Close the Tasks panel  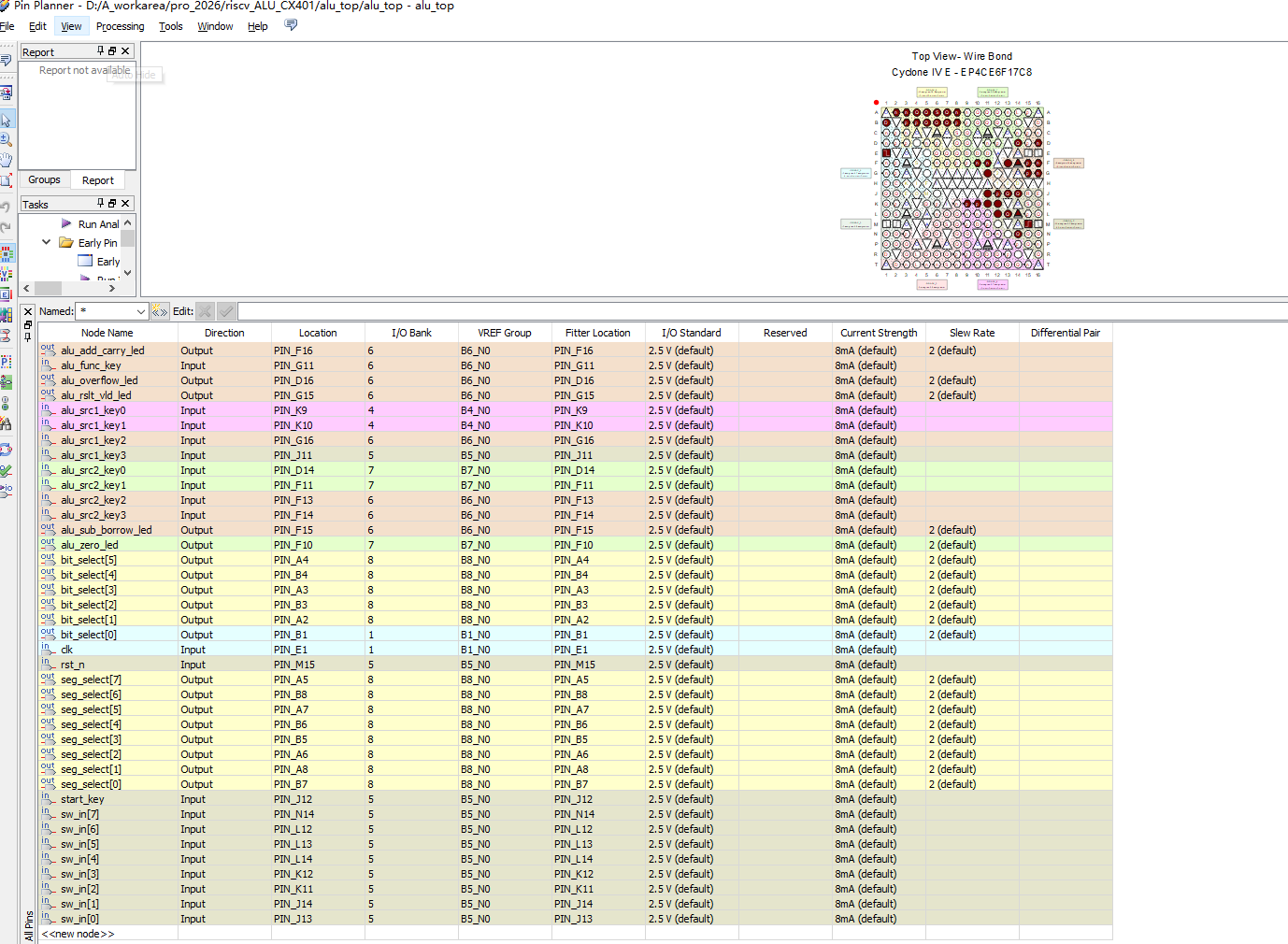pyautogui.click(x=125, y=203)
